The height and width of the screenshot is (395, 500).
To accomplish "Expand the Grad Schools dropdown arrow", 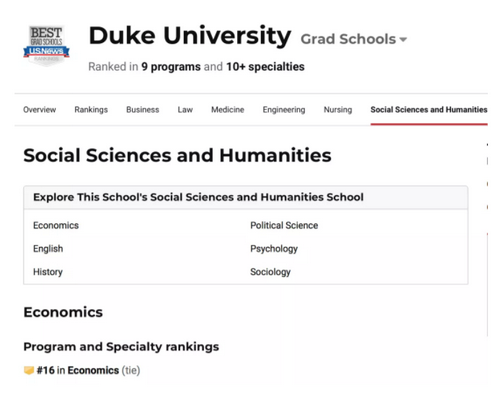I will click(x=403, y=40).
